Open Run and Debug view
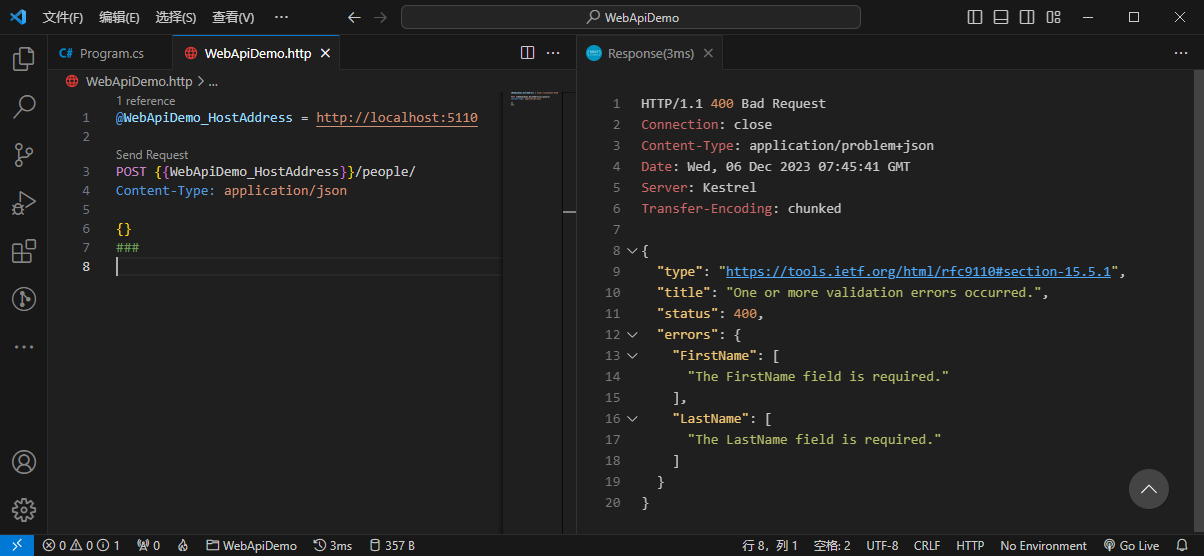 (x=23, y=203)
